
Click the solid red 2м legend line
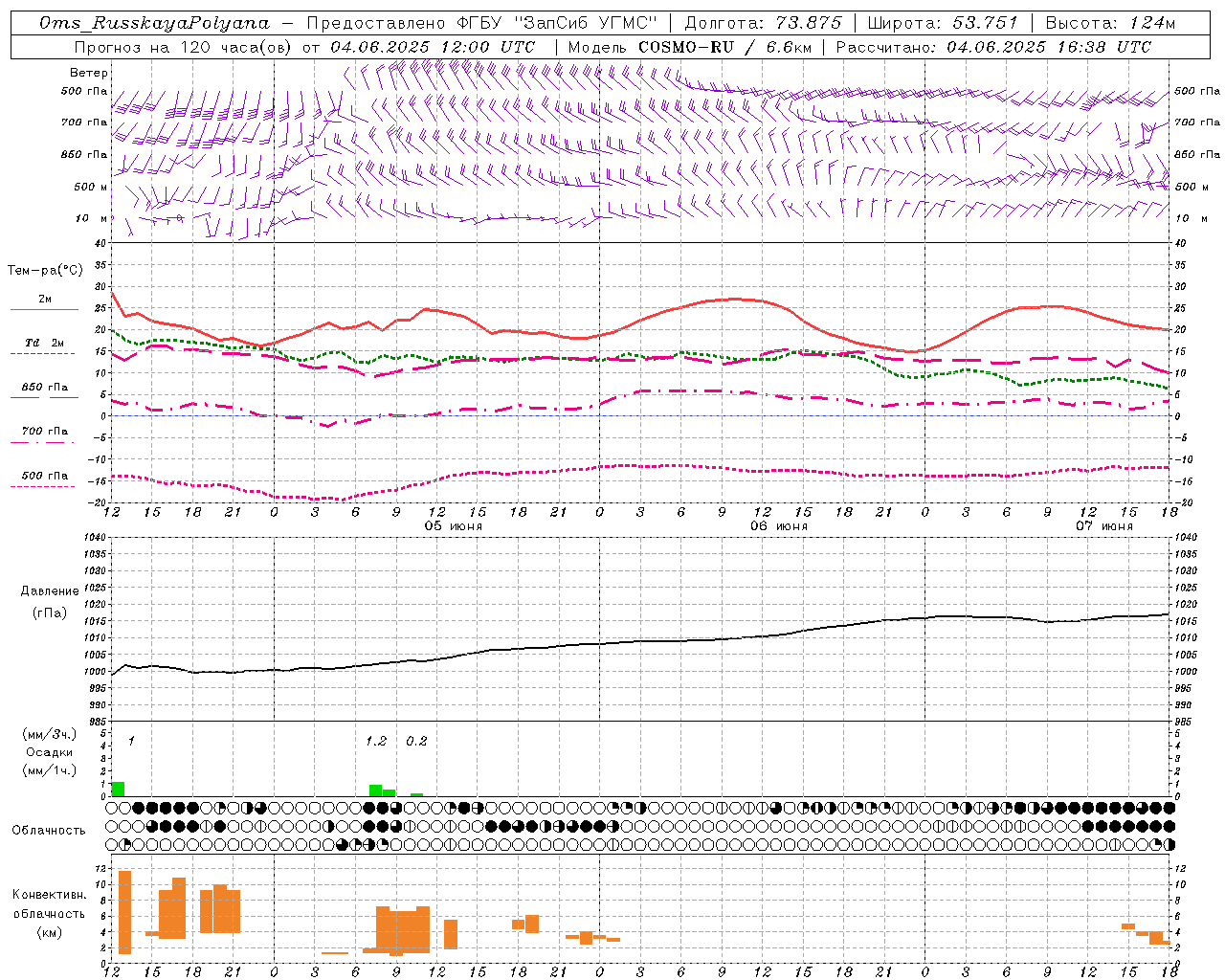[x=44, y=309]
